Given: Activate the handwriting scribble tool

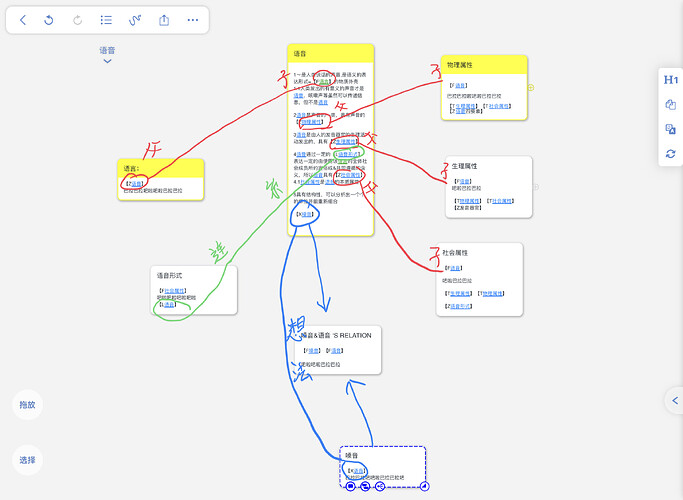Looking at the screenshot, I should (x=135, y=20).
